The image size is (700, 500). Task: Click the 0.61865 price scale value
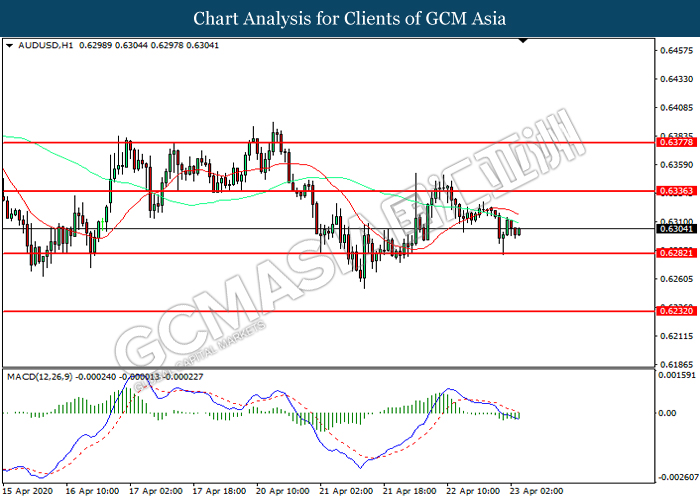click(x=676, y=365)
